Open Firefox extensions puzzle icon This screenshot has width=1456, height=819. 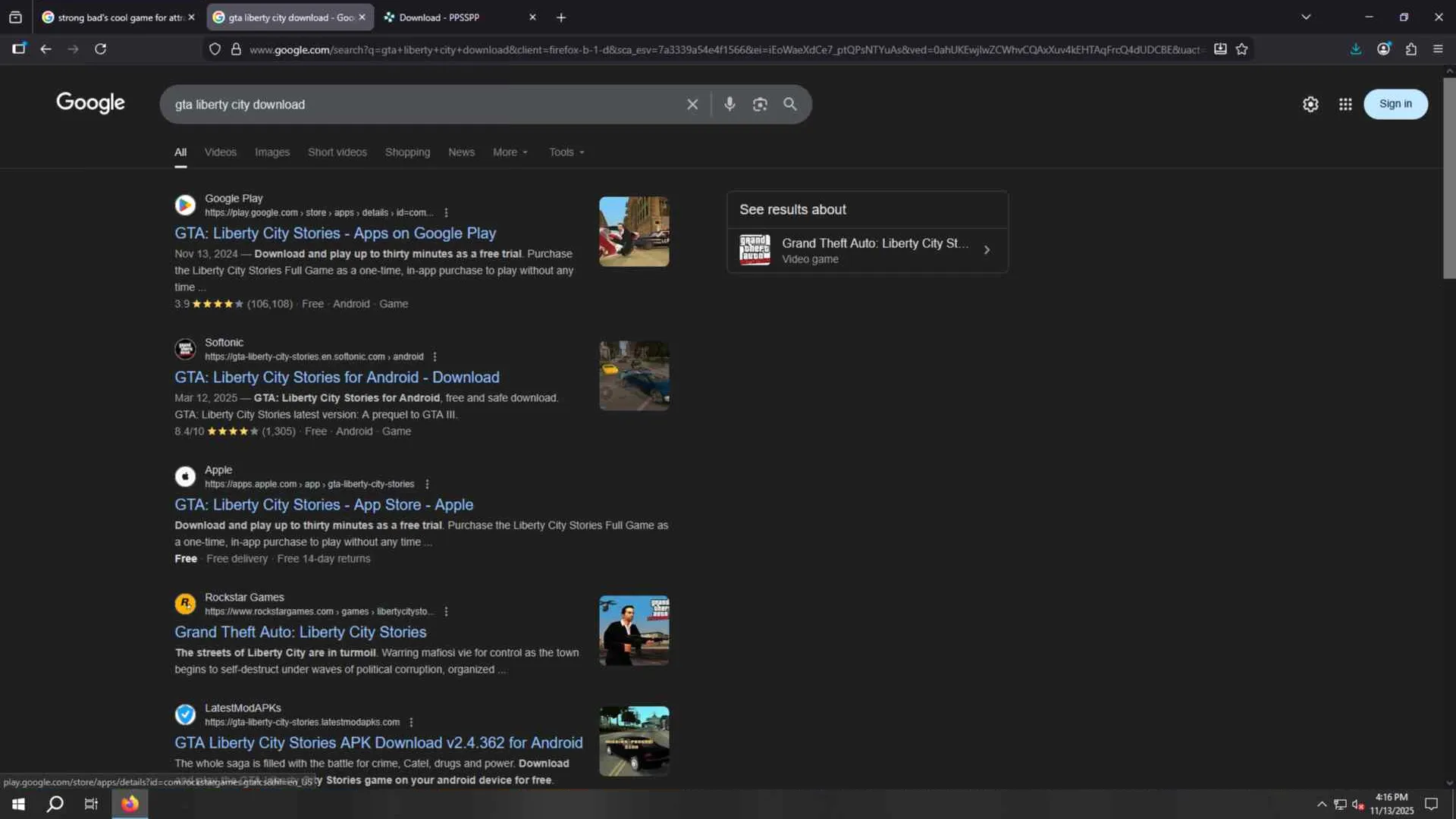point(1410,49)
